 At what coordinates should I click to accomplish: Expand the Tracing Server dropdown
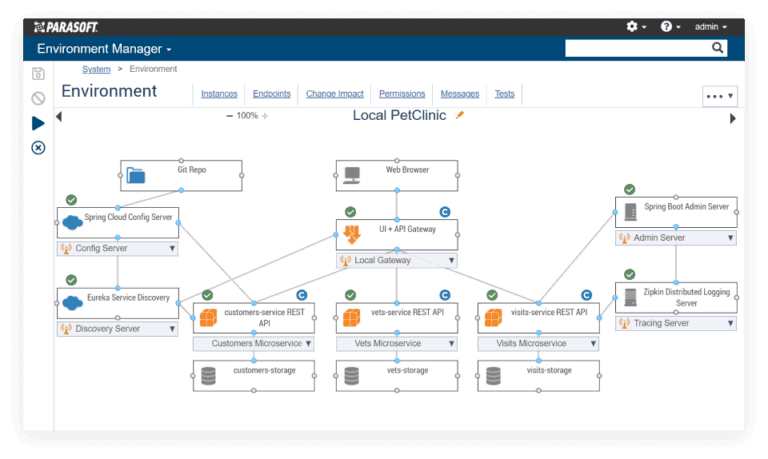pyautogui.click(x=730, y=323)
